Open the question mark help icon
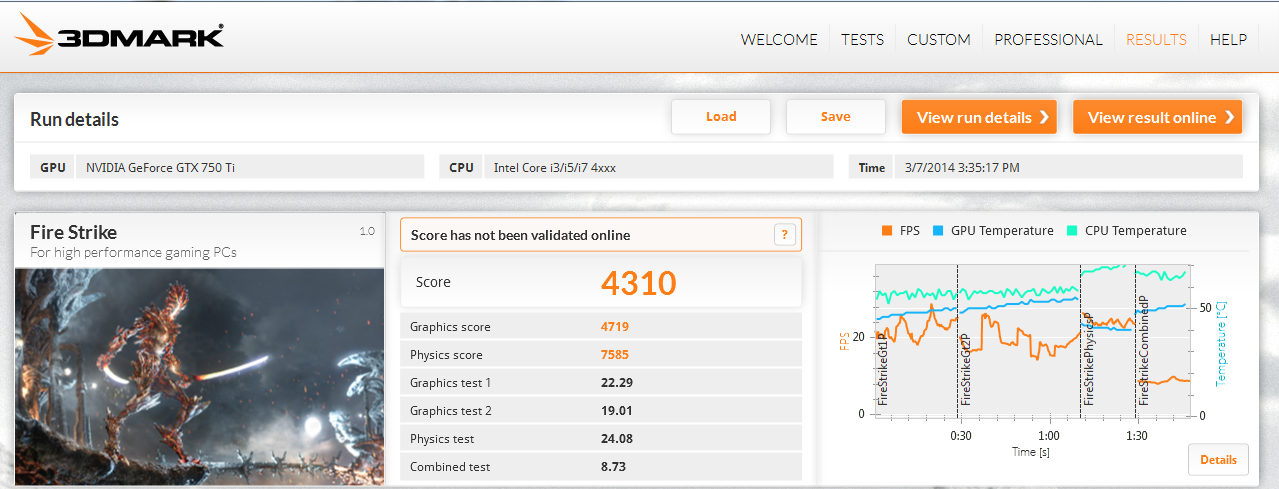The width and height of the screenshot is (1279, 489). click(x=785, y=235)
